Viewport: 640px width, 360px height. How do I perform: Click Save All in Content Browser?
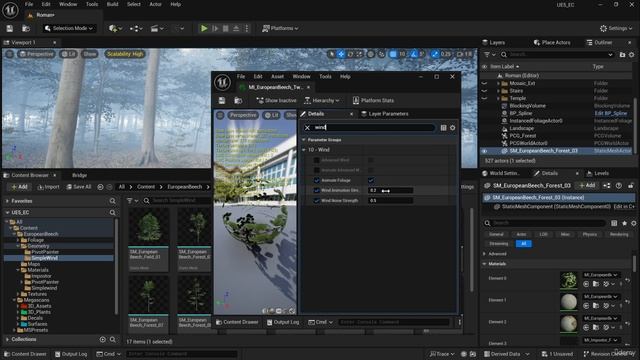coord(79,187)
